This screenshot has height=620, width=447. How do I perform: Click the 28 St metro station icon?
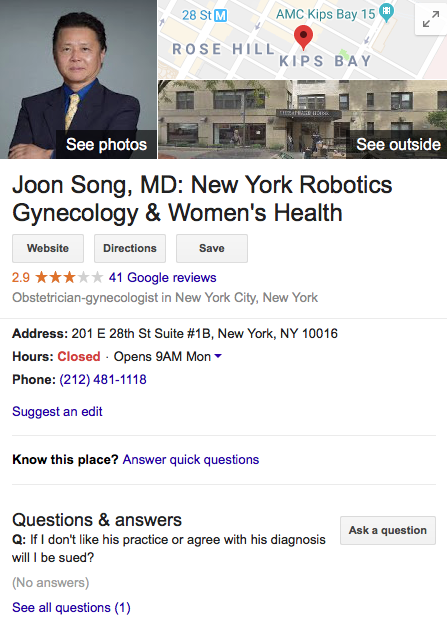click(220, 15)
